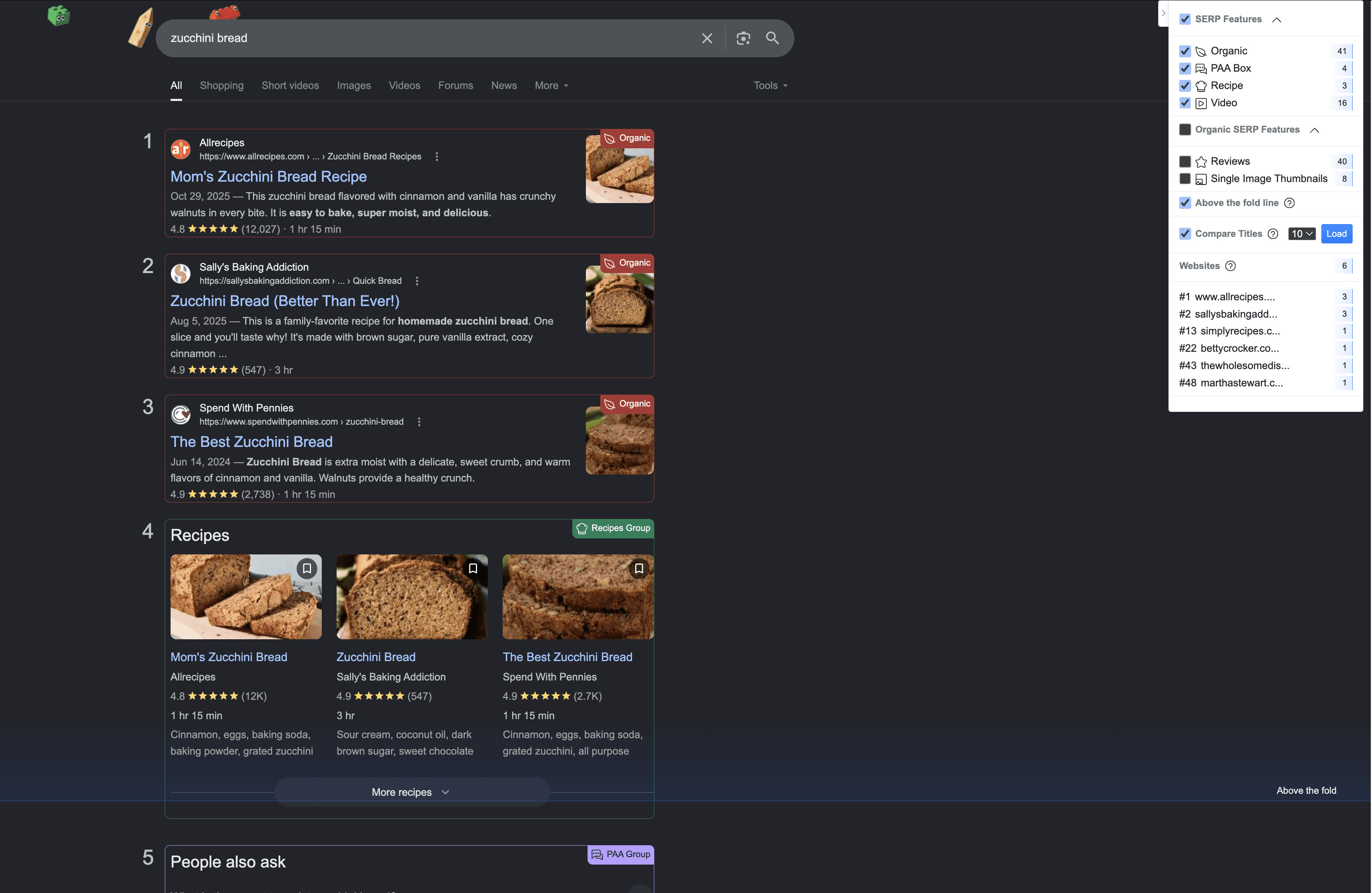This screenshot has width=1372, height=893.
Task: Open the Allrecipes result thumbnail image
Action: (x=620, y=169)
